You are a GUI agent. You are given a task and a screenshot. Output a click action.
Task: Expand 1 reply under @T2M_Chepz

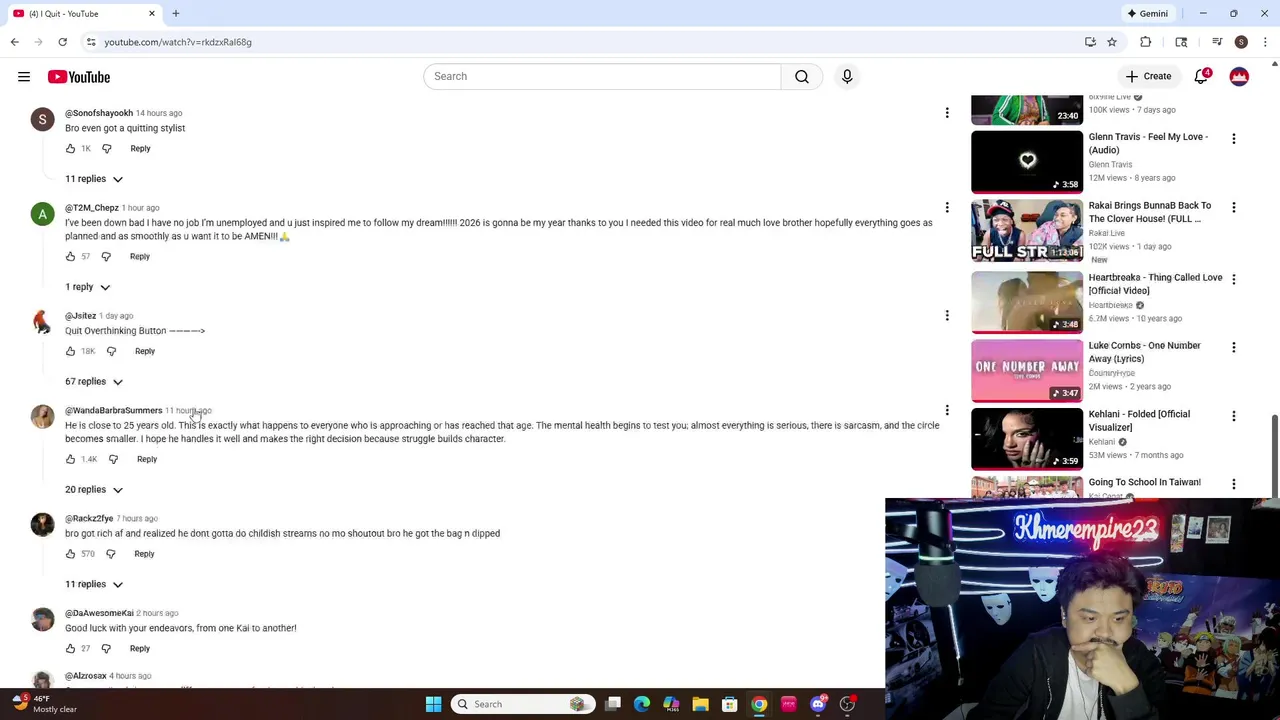(x=87, y=287)
